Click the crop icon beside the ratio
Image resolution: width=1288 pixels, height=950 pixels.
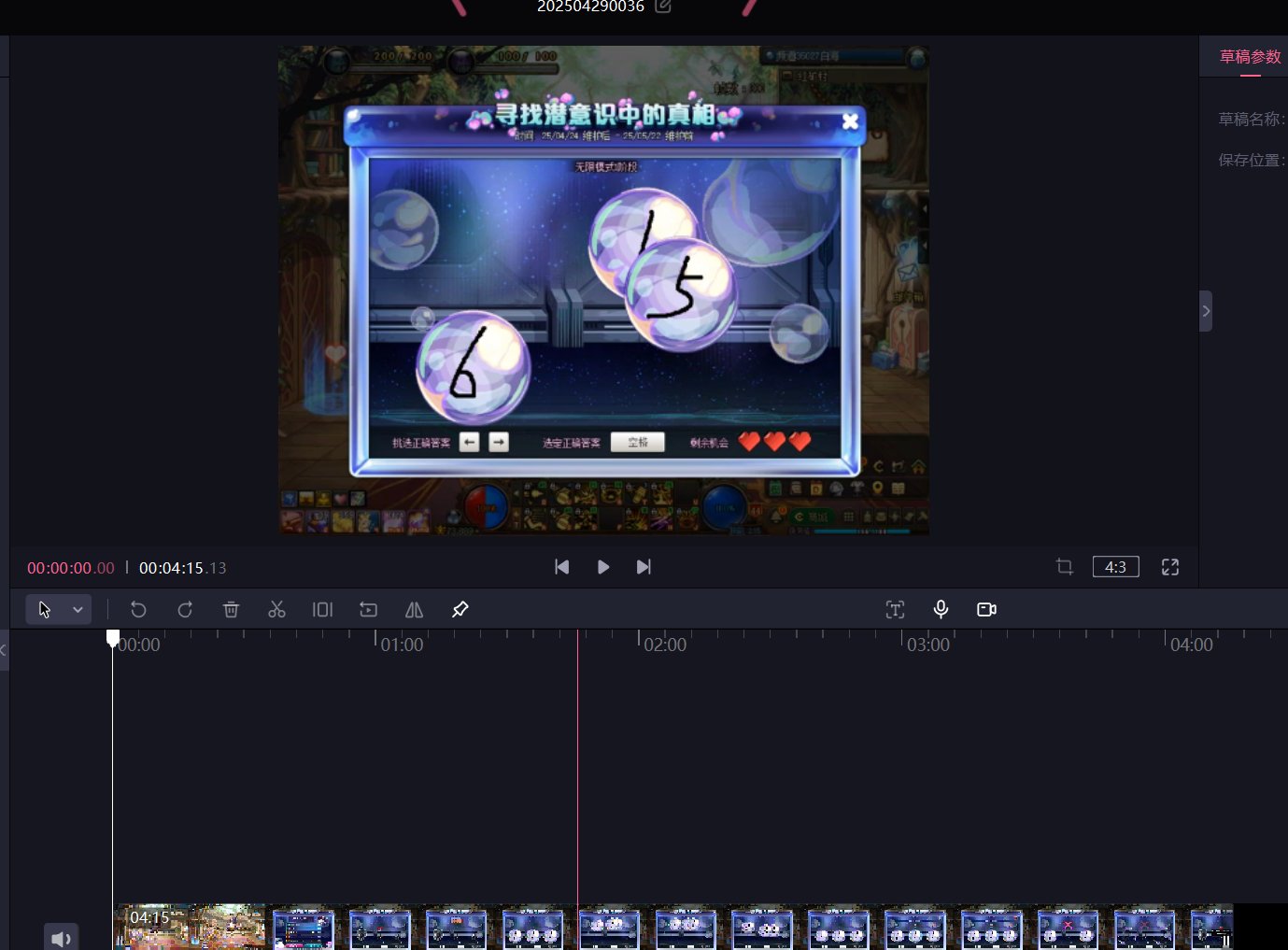1064,567
